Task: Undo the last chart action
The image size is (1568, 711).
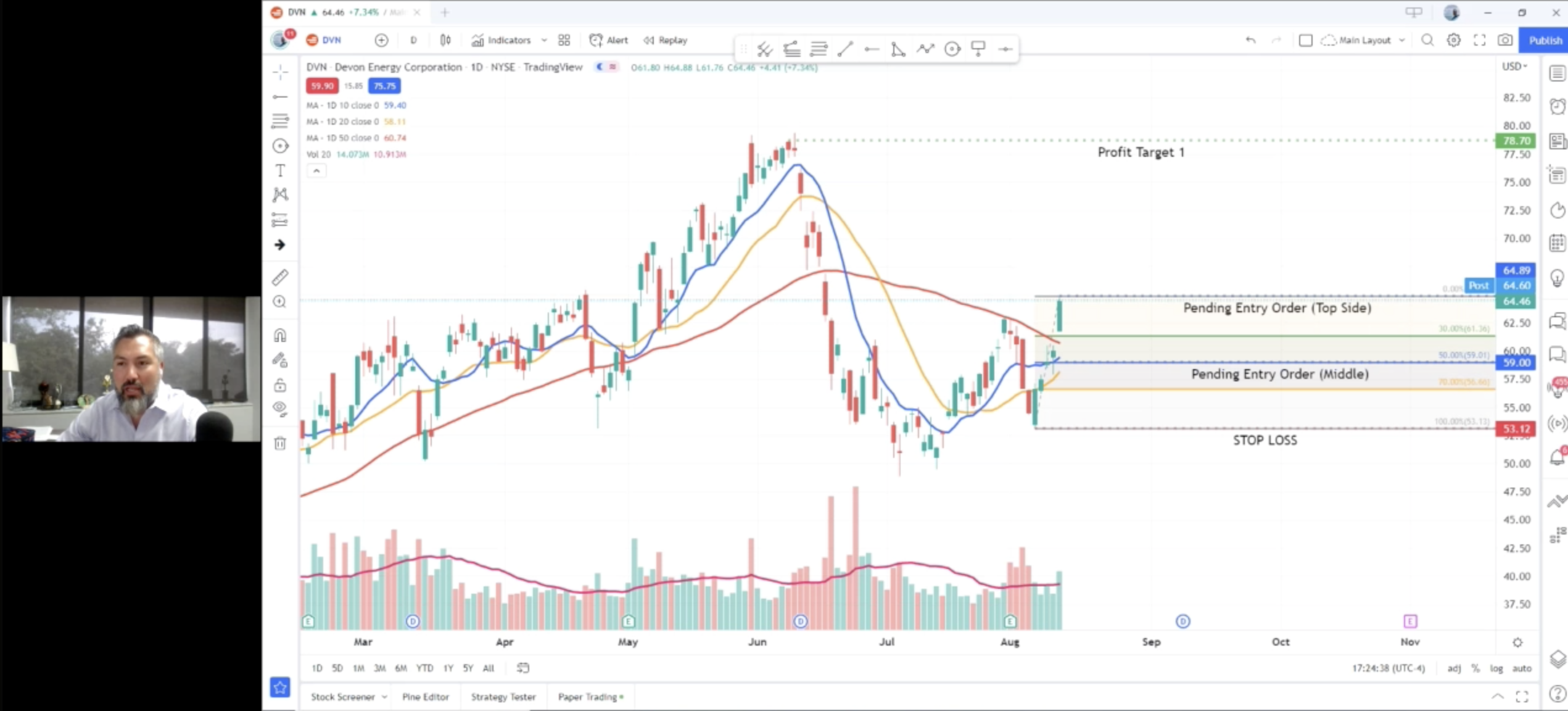Action: tap(1251, 40)
